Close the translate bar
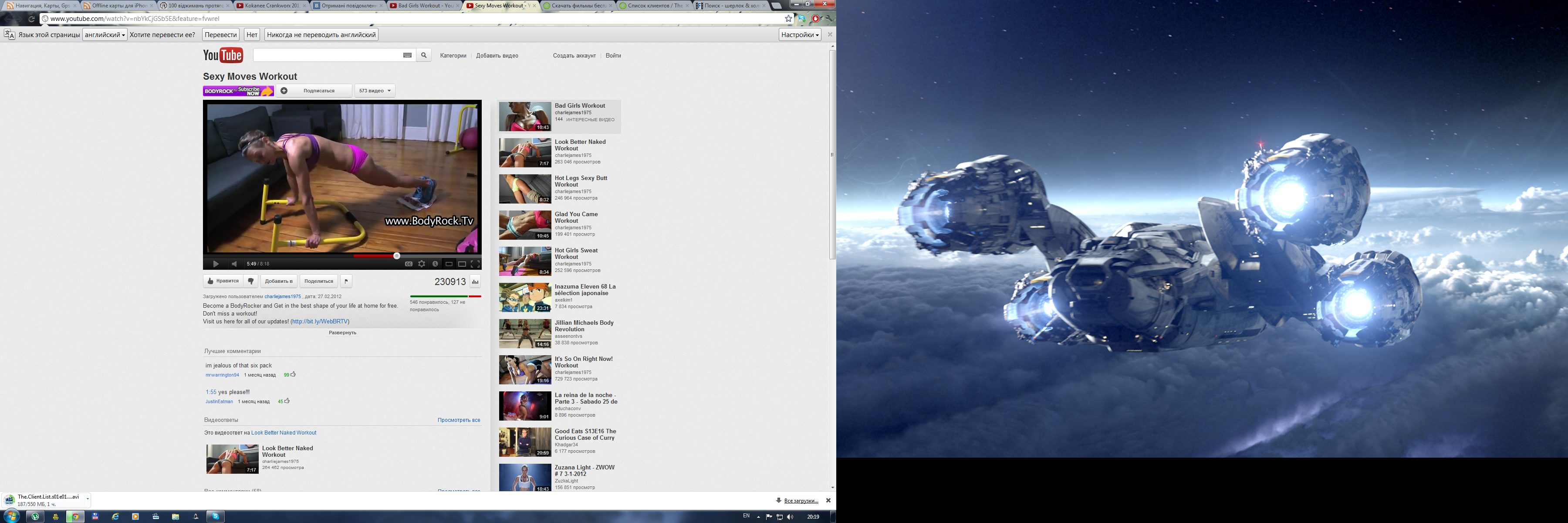The width and height of the screenshot is (1568, 523). tap(830, 35)
